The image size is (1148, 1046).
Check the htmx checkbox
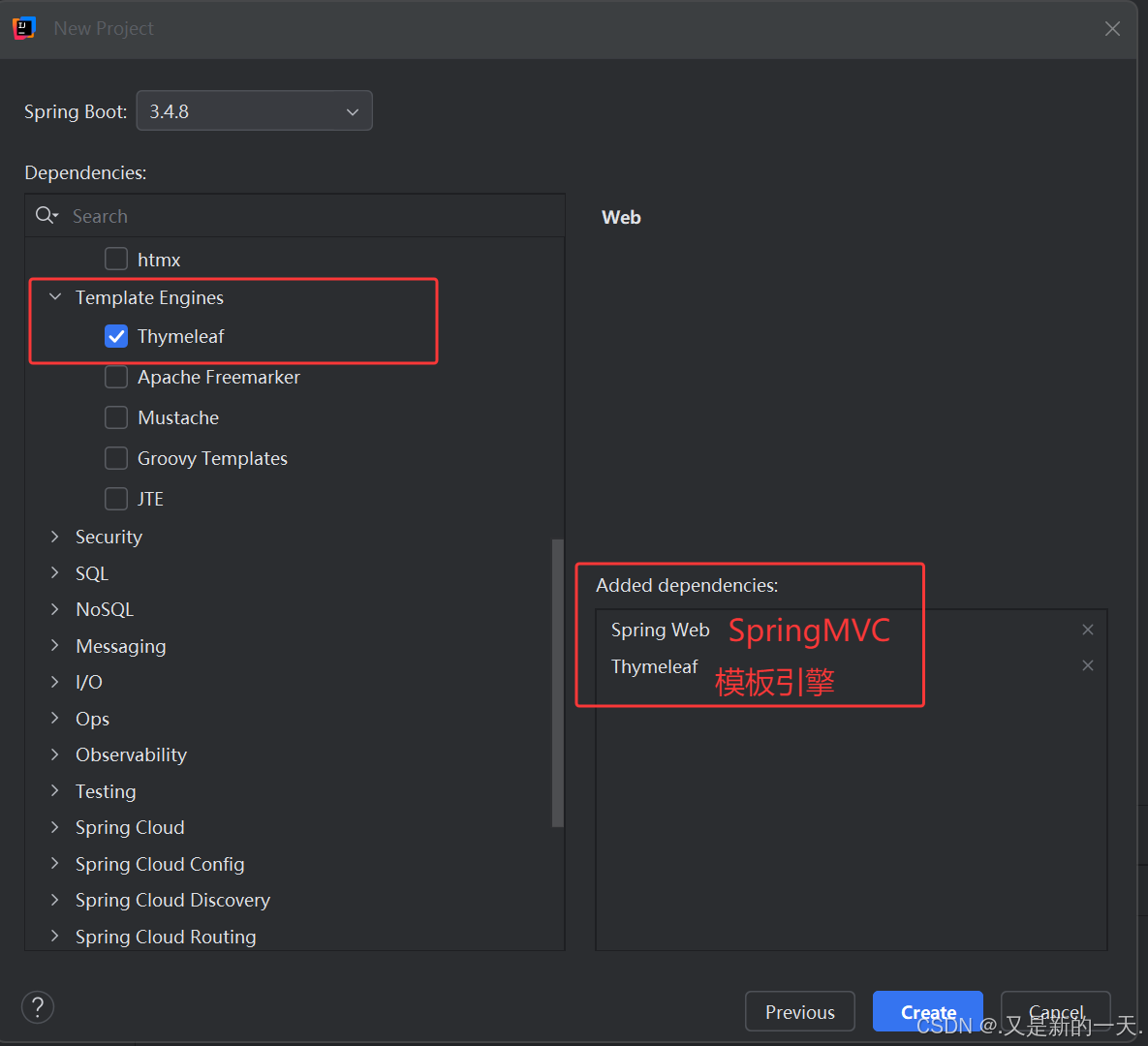tap(116, 260)
